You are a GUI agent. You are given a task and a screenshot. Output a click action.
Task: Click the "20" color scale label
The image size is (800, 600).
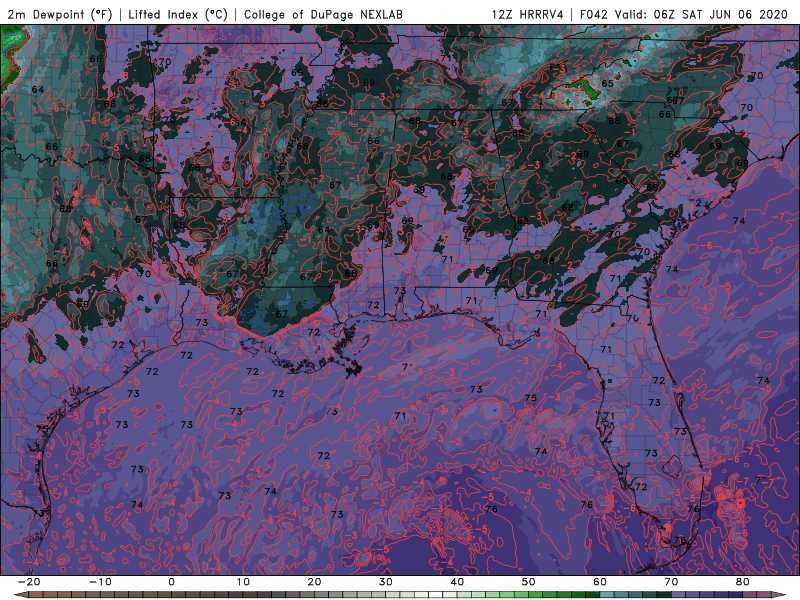314,582
